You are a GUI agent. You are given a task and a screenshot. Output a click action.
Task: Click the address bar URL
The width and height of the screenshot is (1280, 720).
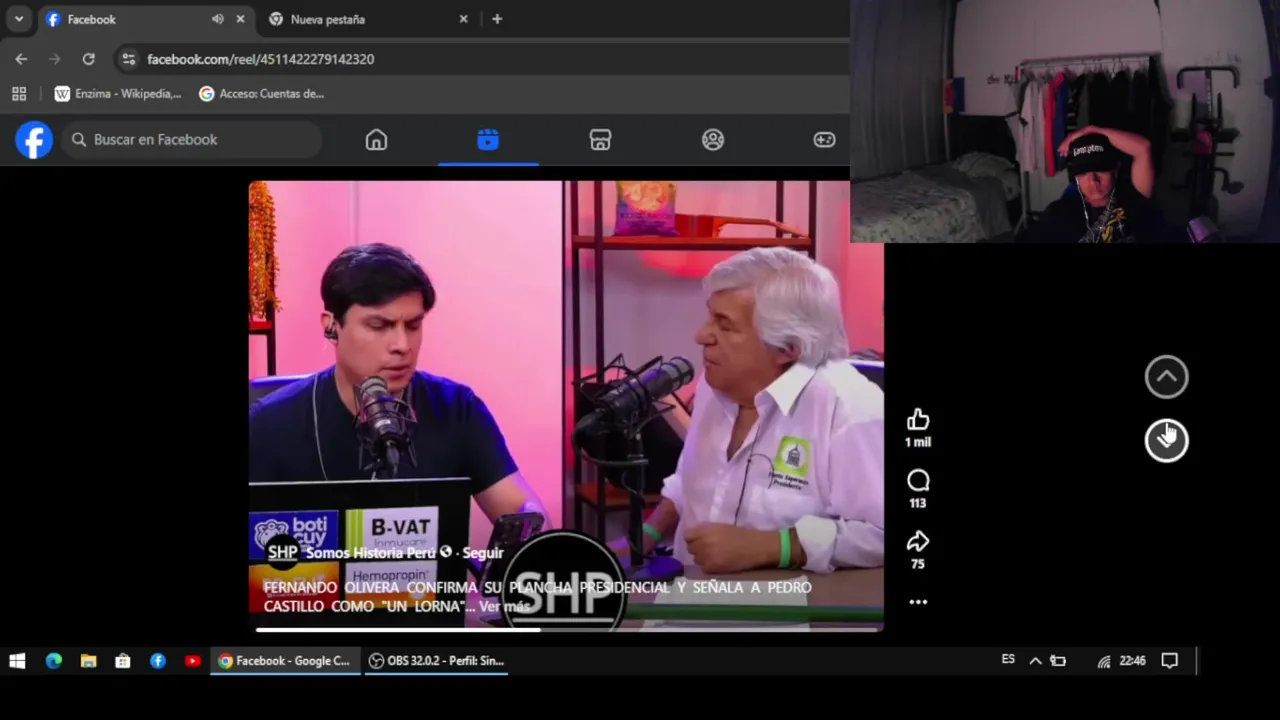261,59
